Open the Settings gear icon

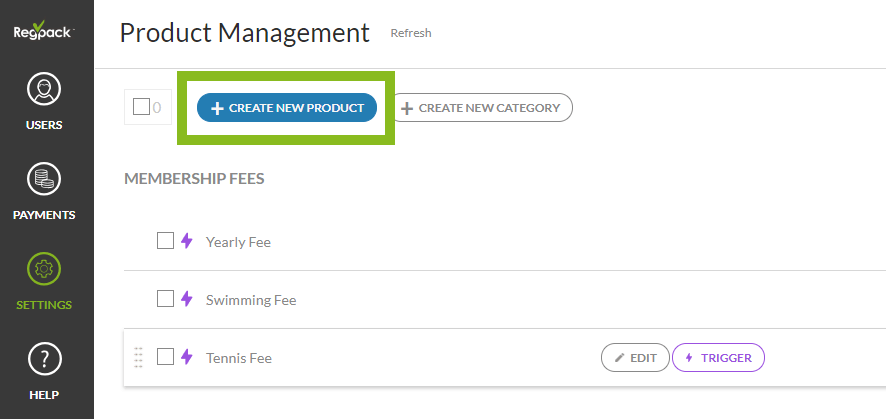point(44,271)
